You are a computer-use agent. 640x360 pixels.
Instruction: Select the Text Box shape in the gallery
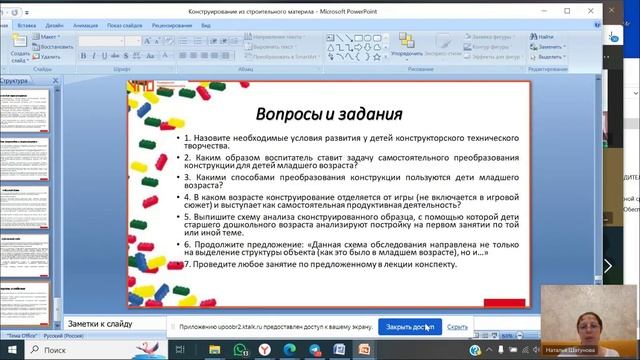[330, 38]
